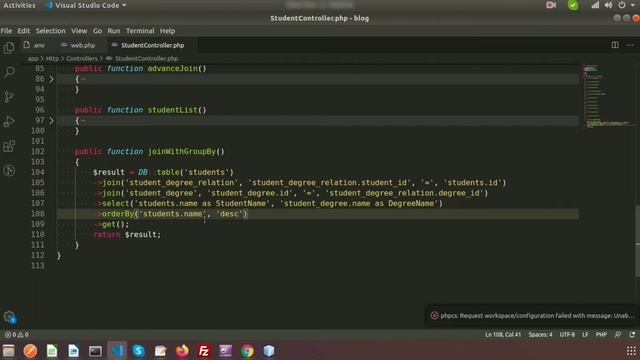The width and height of the screenshot is (640, 360).
Task: Open the editor More Actions ellipsis
Action: (x=630, y=45)
